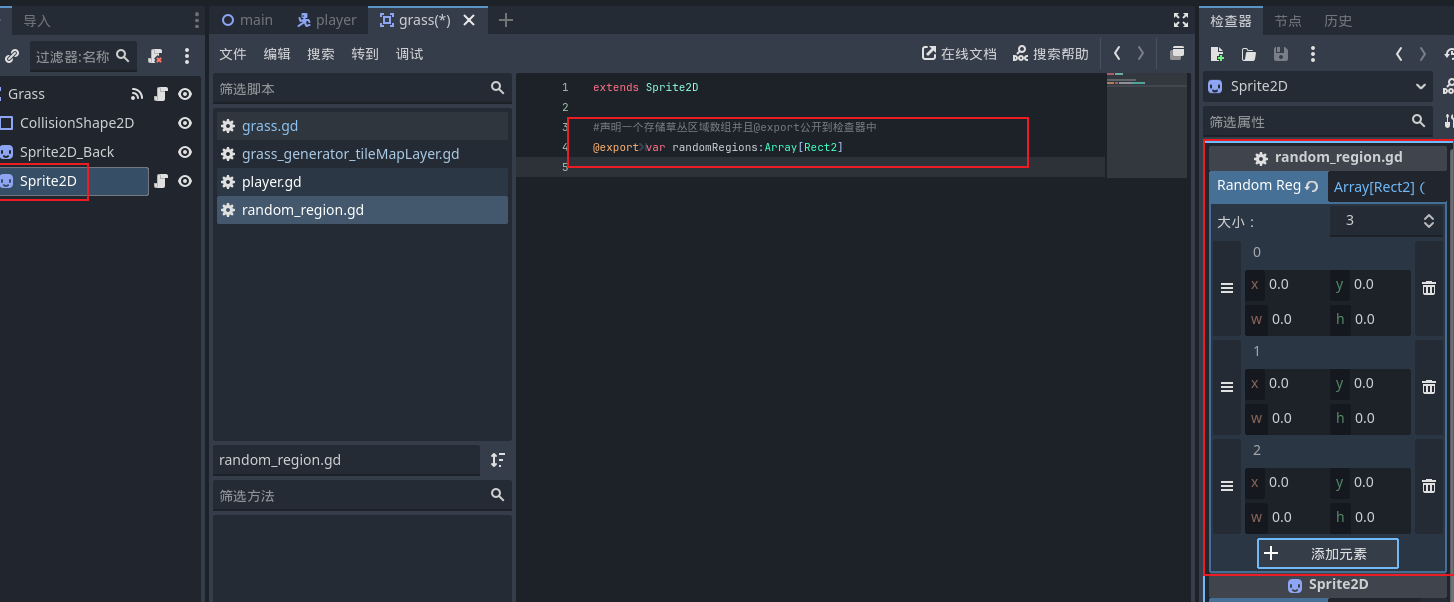Toggle visibility of the Grass node
The image size is (1454, 602).
(x=185, y=94)
